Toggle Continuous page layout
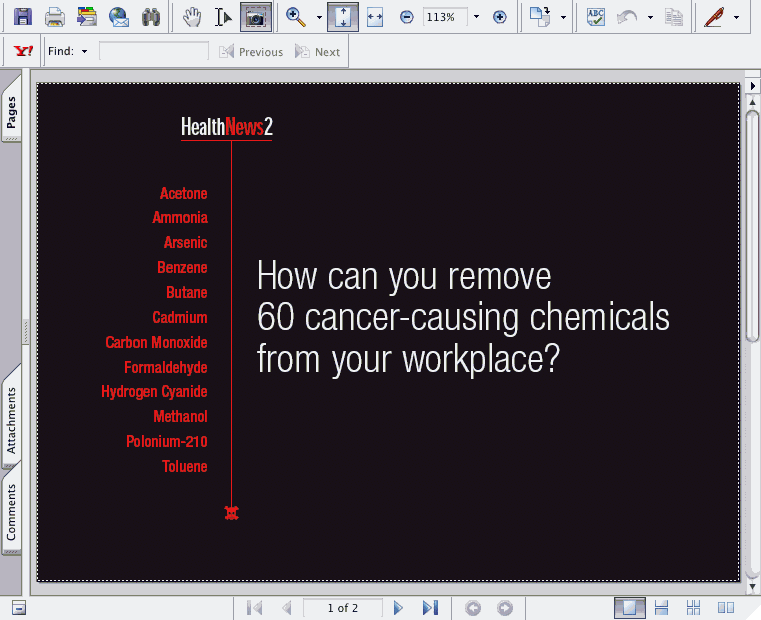This screenshot has width=761, height=620. click(x=661, y=608)
